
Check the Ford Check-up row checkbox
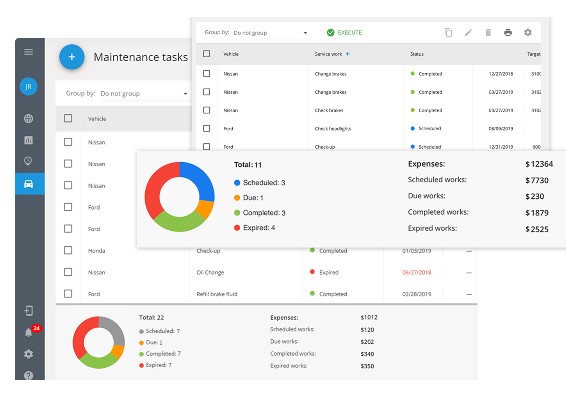(x=206, y=146)
